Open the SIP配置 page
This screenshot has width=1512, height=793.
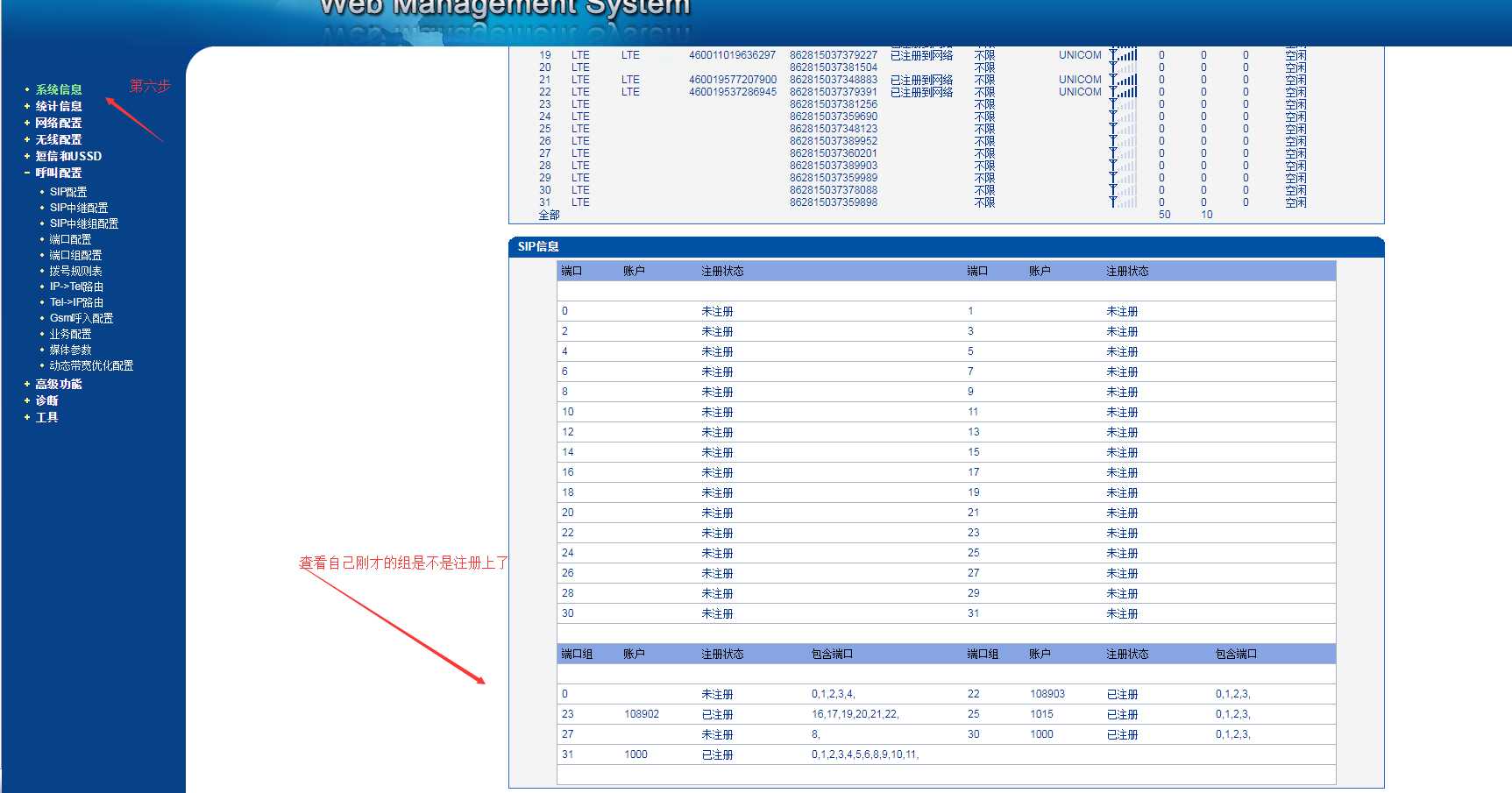(x=68, y=192)
